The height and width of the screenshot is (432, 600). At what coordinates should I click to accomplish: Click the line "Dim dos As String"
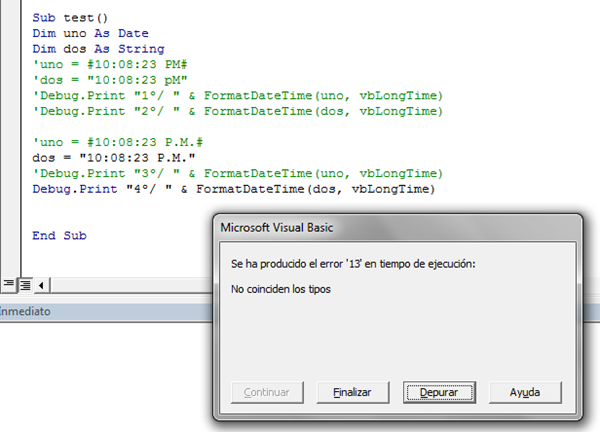click(x=98, y=49)
